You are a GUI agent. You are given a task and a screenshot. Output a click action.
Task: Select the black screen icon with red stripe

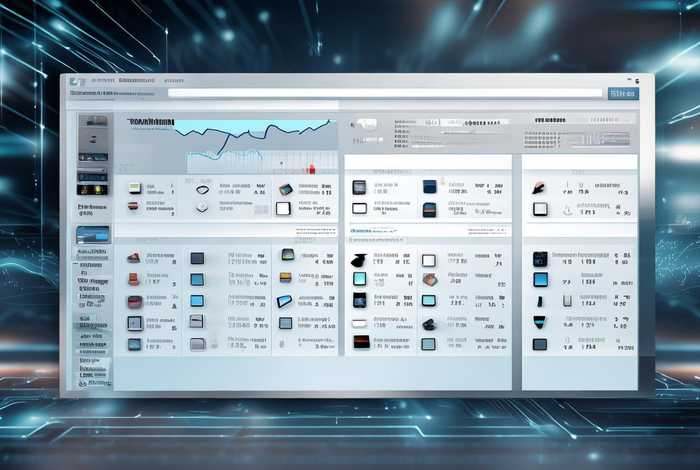[x=360, y=342]
